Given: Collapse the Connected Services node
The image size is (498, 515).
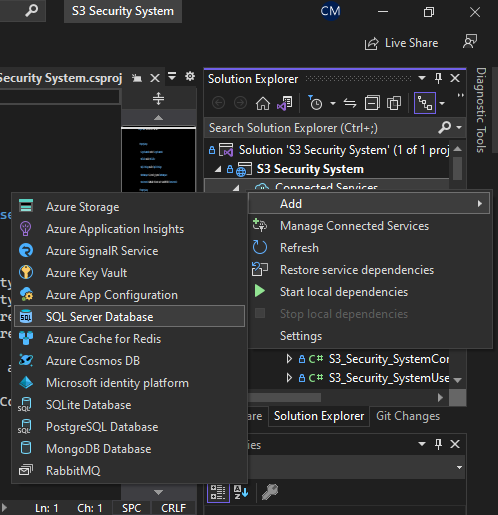Looking at the screenshot, I should point(236,188).
